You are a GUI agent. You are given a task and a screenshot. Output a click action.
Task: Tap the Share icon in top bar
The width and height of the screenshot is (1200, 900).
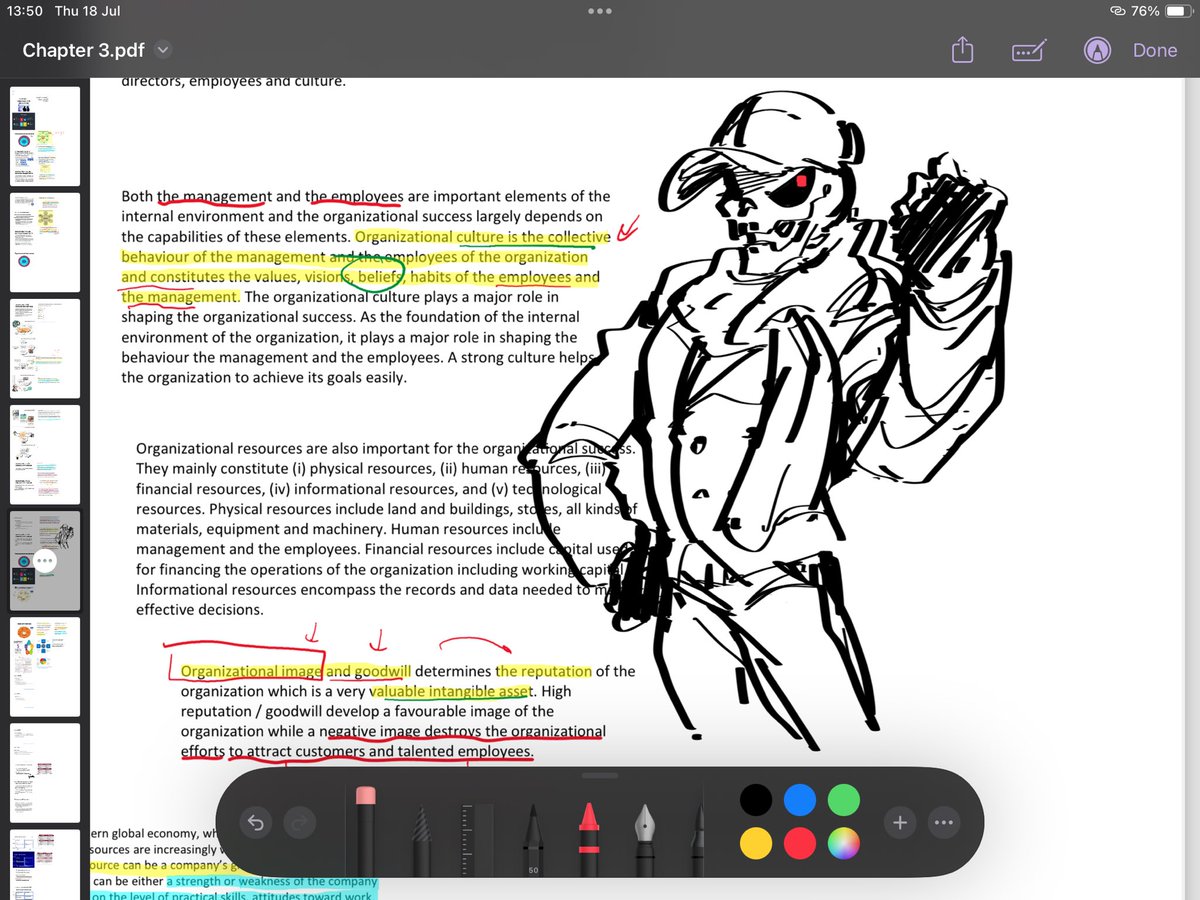click(x=962, y=50)
